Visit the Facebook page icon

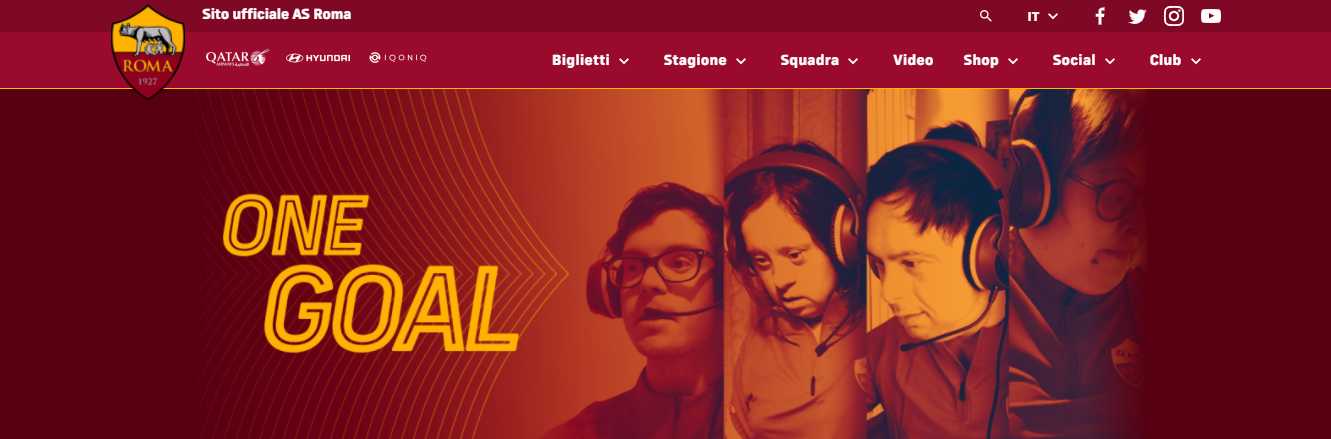1100,16
